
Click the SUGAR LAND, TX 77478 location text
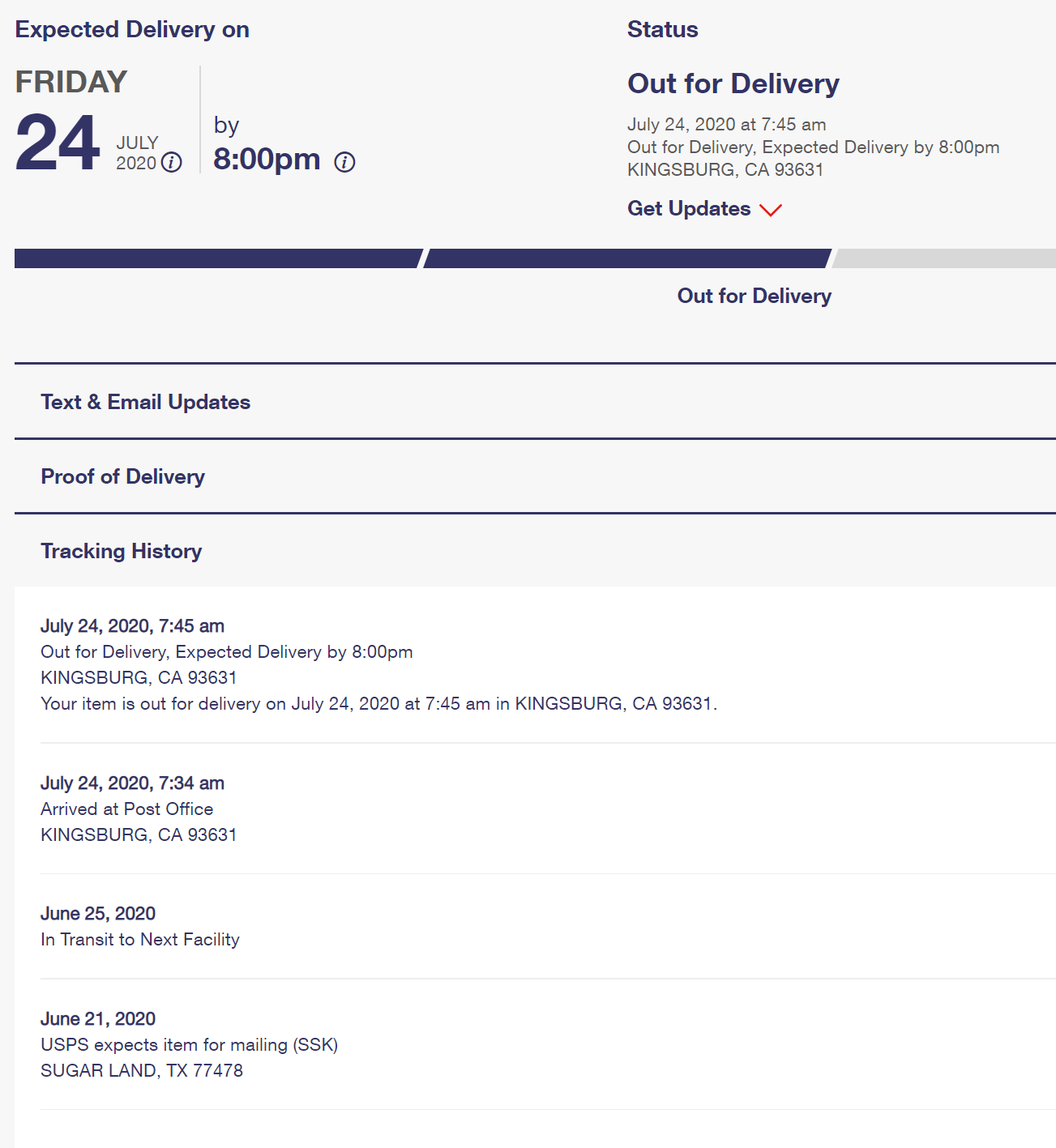pyautogui.click(x=142, y=1070)
